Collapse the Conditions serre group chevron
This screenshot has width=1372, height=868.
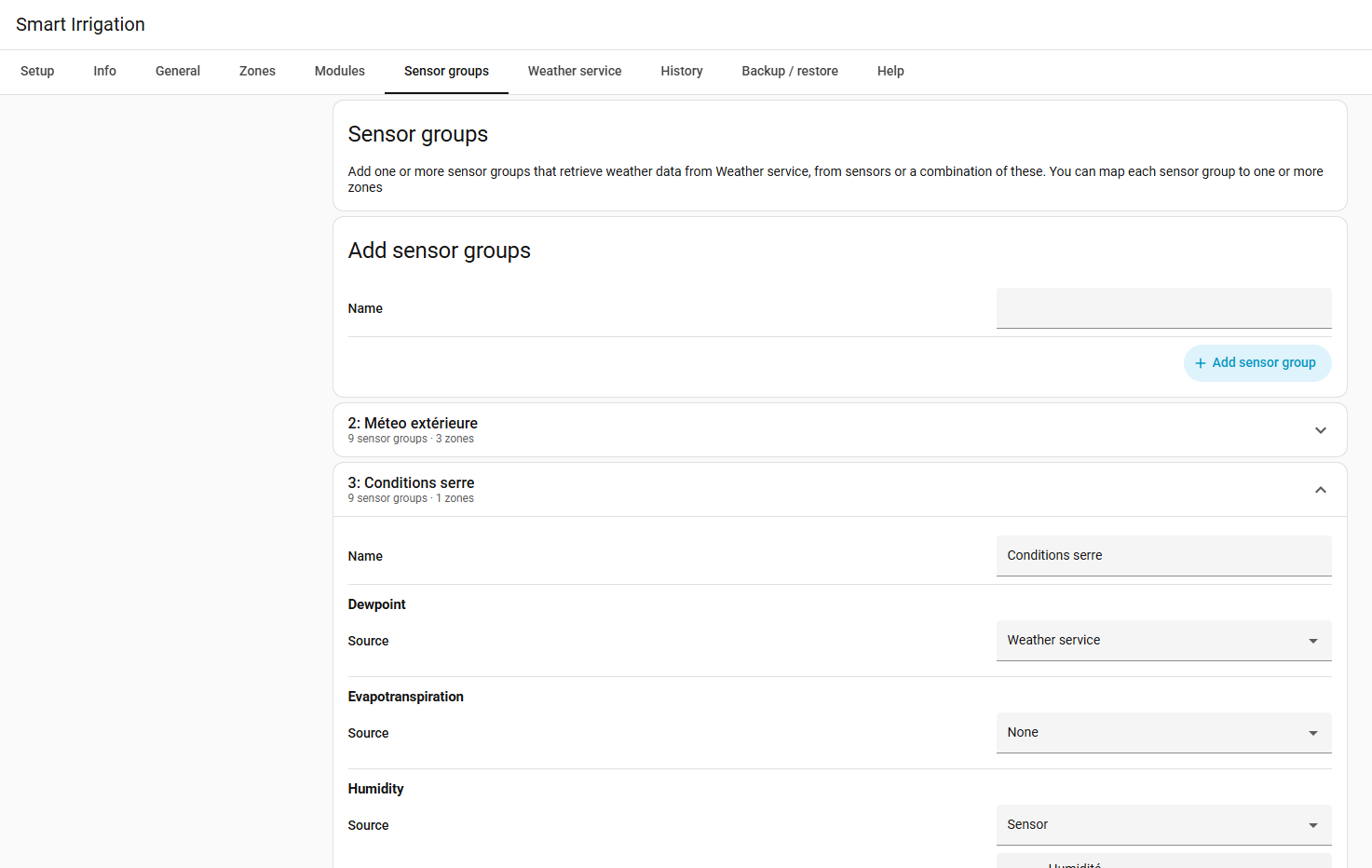tap(1320, 490)
